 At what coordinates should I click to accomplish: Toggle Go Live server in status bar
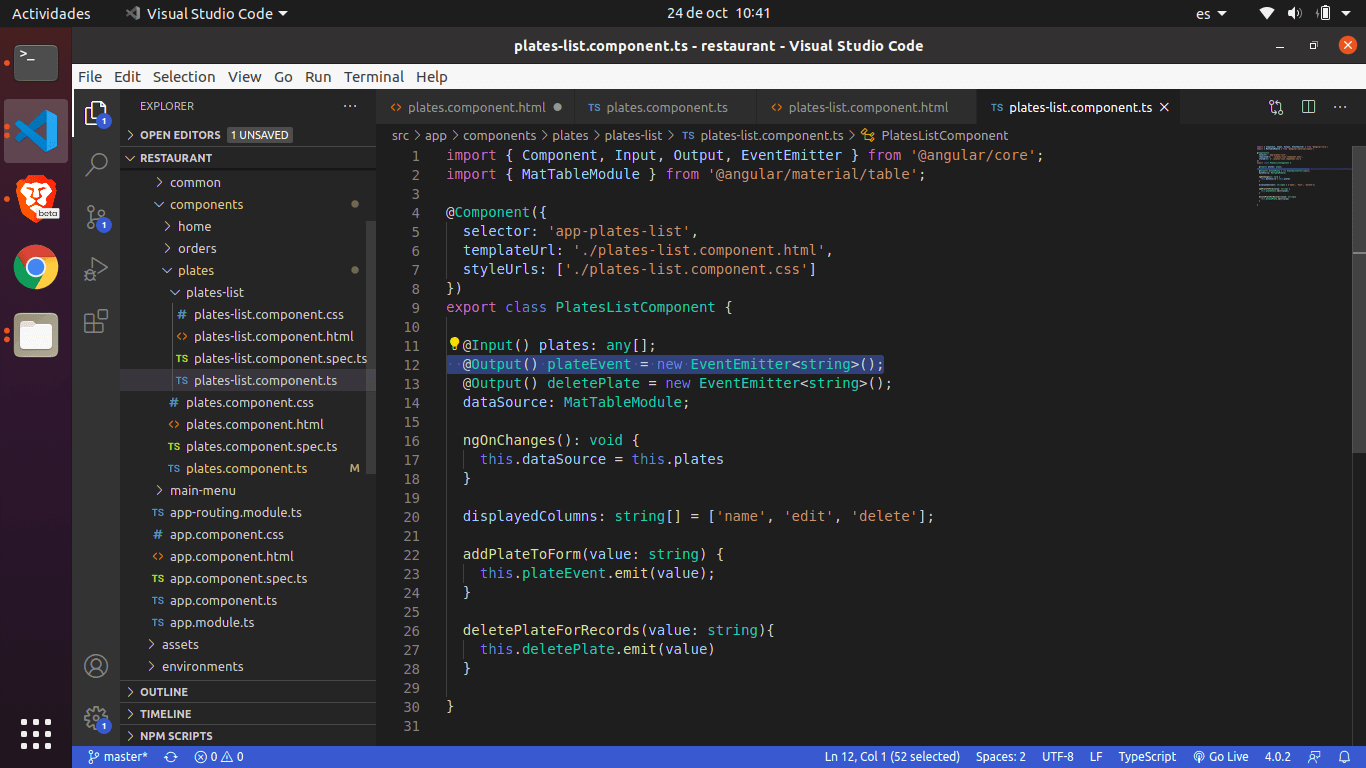tap(1221, 757)
